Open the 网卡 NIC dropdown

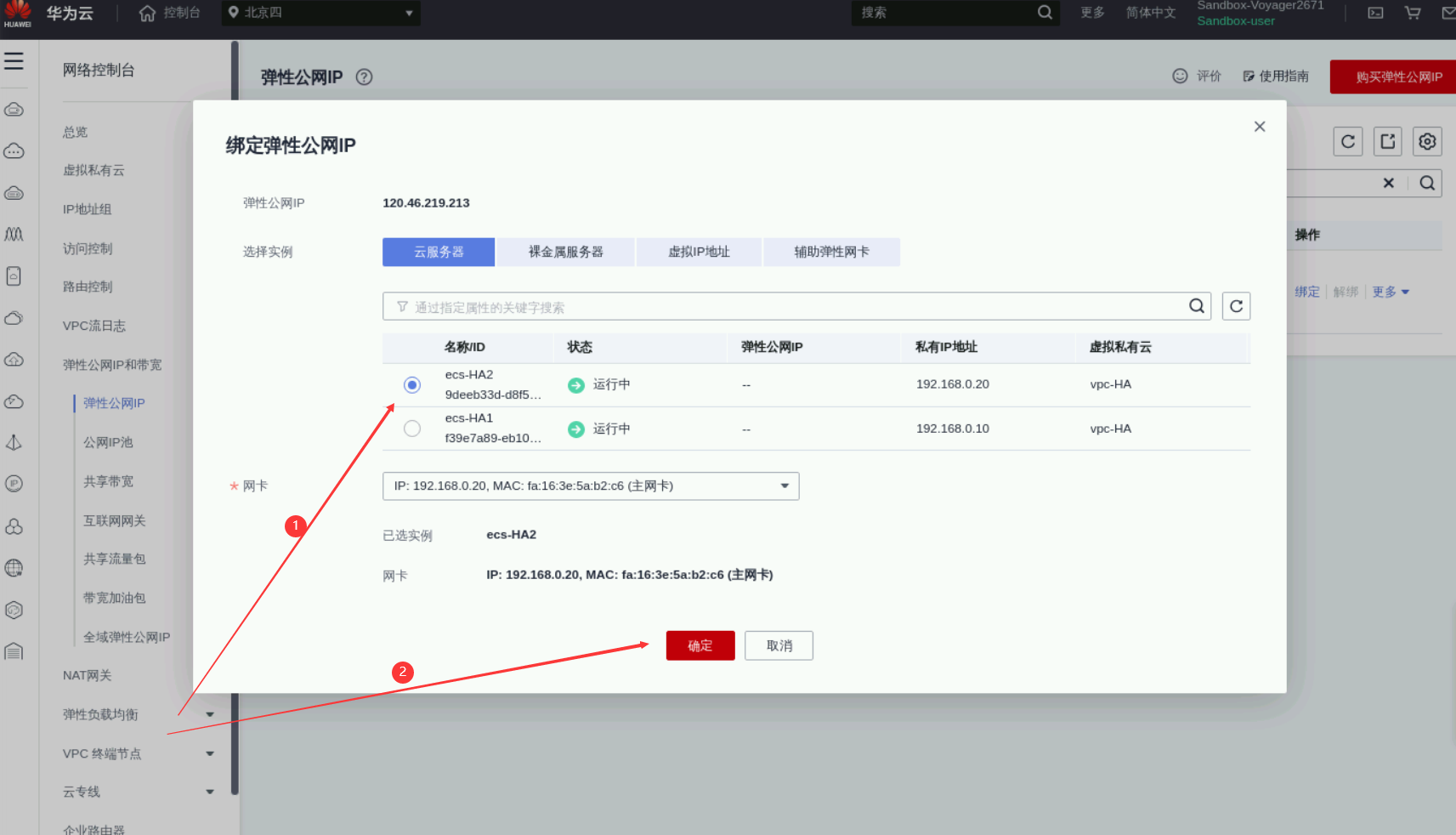[x=591, y=486]
